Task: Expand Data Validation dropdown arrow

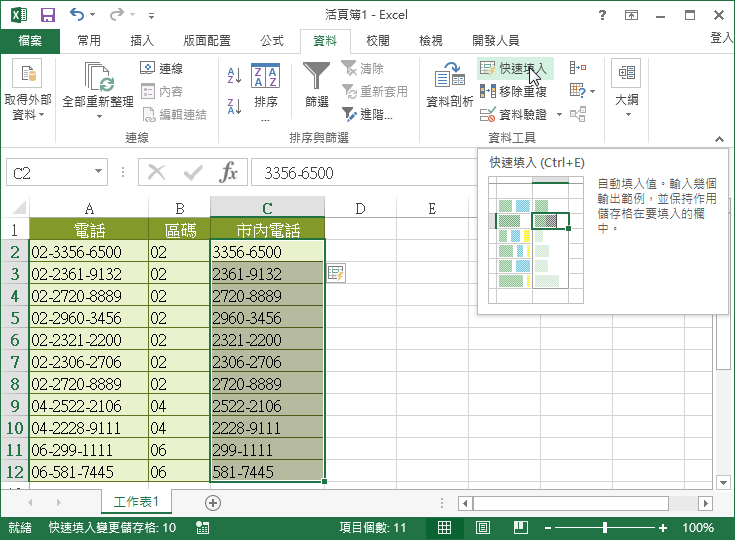Action: pyautogui.click(x=559, y=114)
